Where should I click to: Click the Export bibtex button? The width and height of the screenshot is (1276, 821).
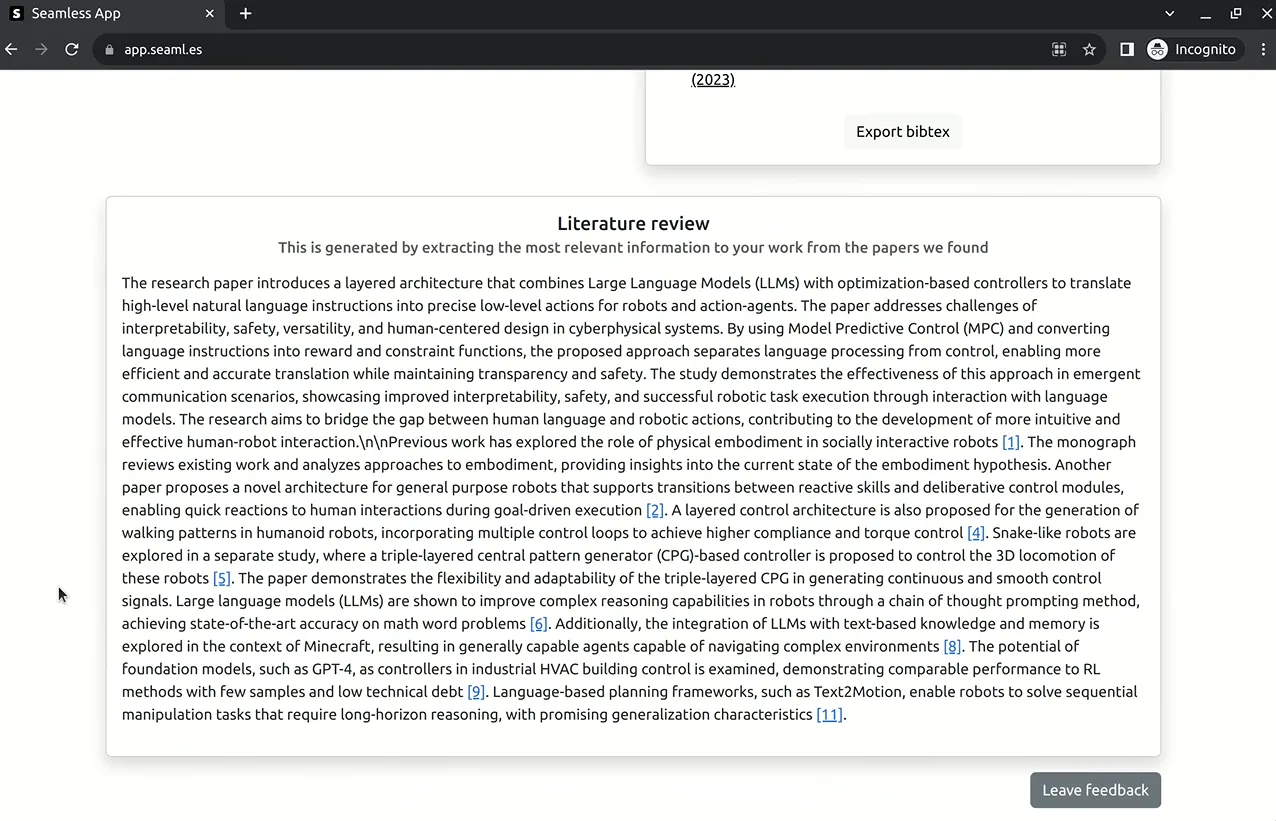903,131
